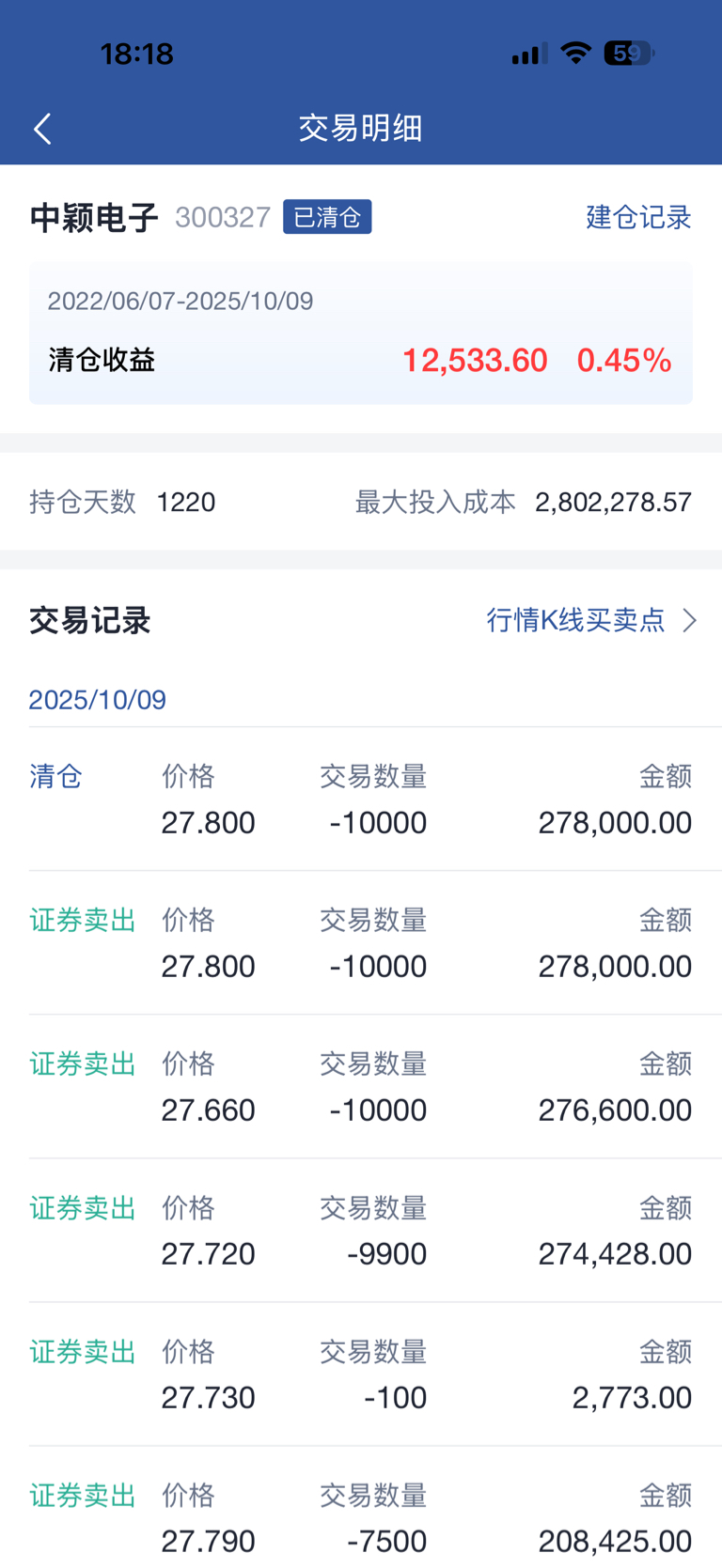Viewport: 722px width, 1568px height.
Task: Tap the 清仓 transaction row label
Action: (56, 776)
